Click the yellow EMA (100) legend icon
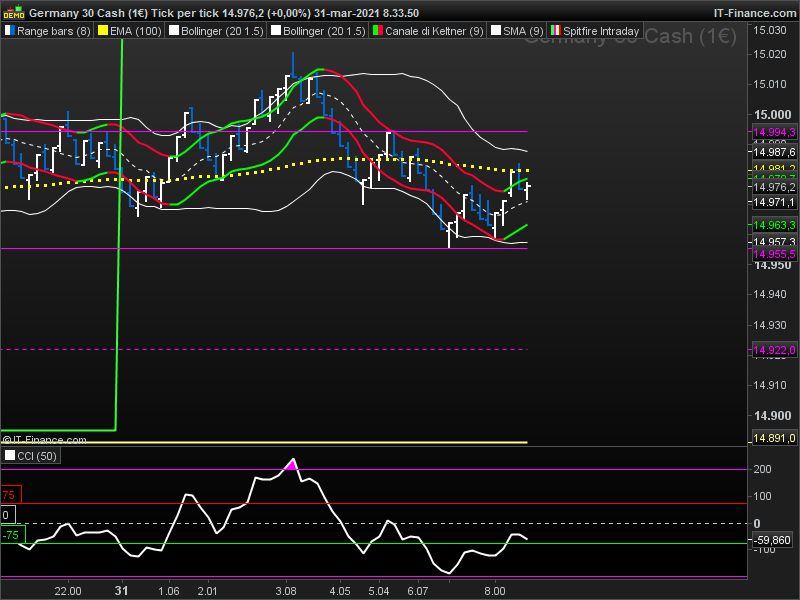 tap(101, 32)
